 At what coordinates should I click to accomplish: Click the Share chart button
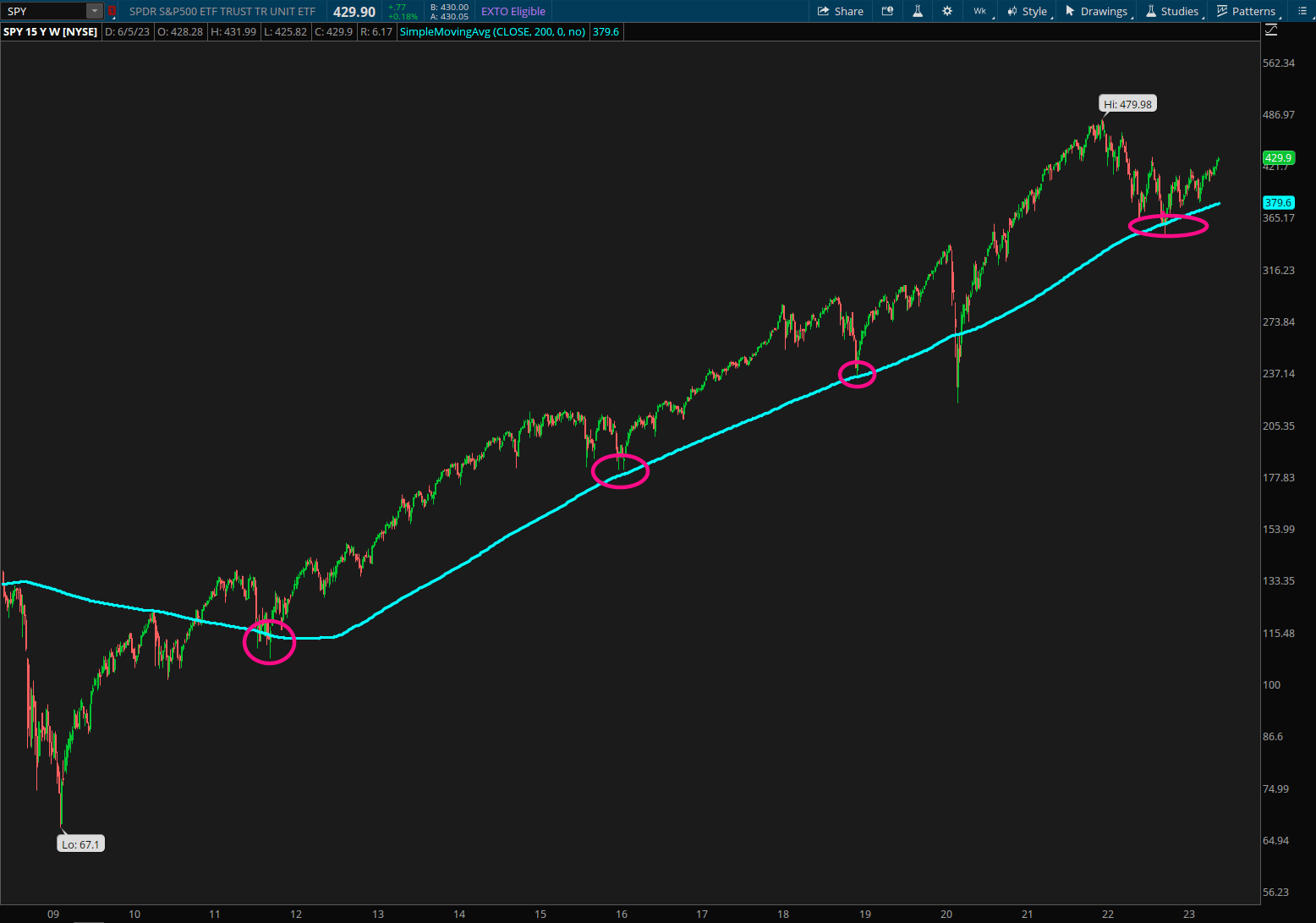click(840, 11)
